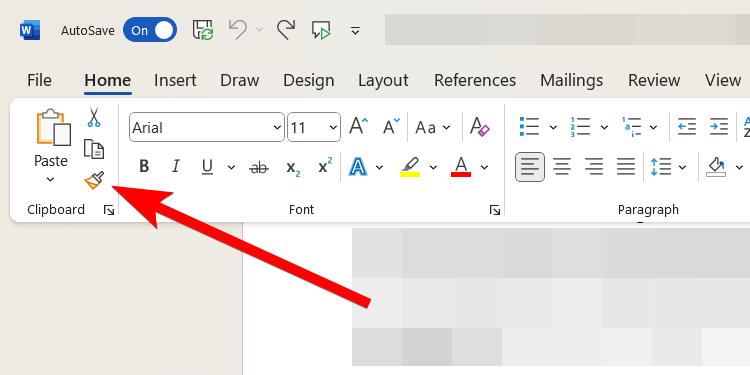
Task: Switch to the Draw tab
Action: 240,80
